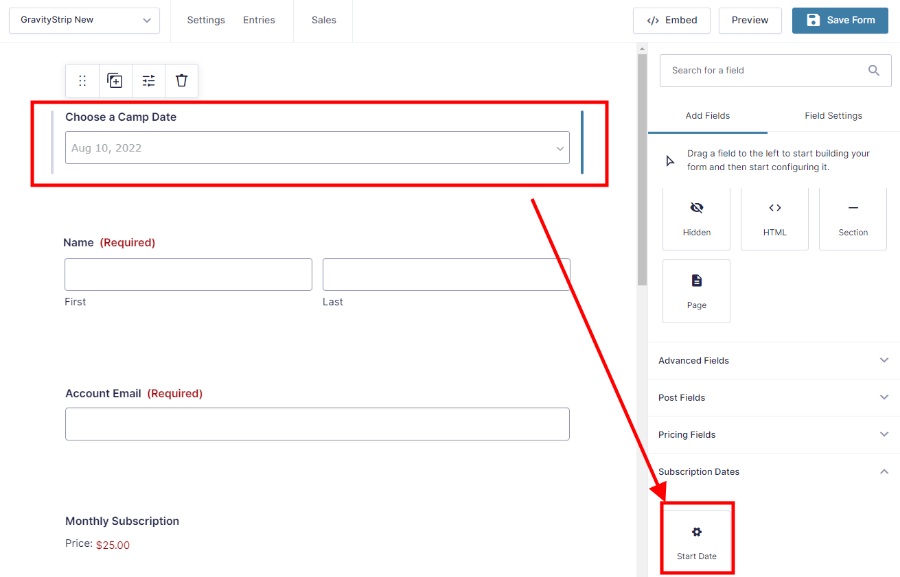Viewport: 900px width, 577px height.
Task: Add the Page field
Action: [696, 291]
